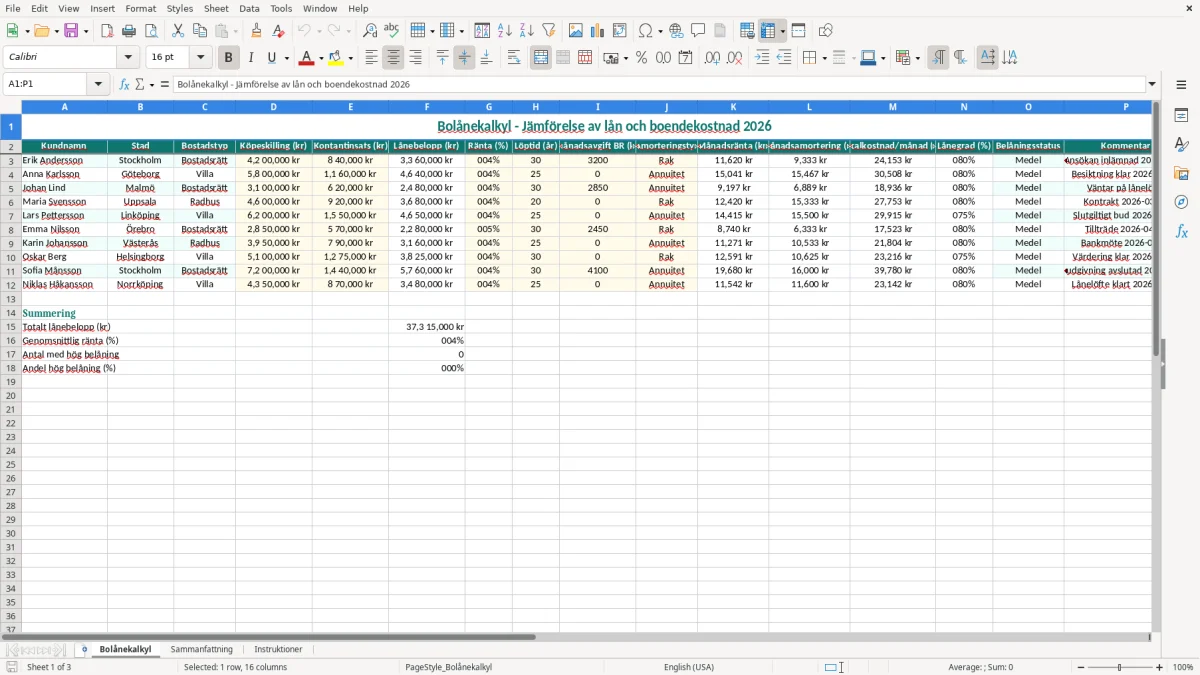The width and height of the screenshot is (1200, 675).
Task: Click the AutoFilter funnel icon
Action: (549, 31)
